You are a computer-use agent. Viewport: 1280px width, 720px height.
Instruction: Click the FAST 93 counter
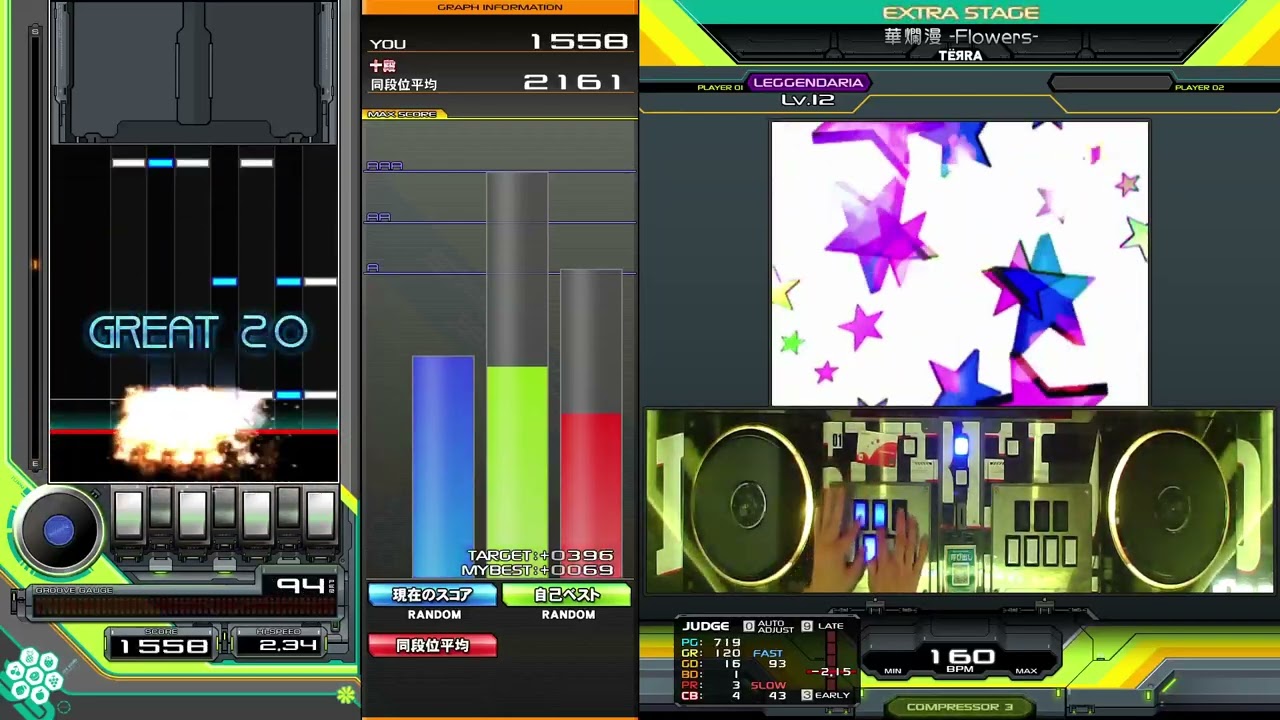coord(770,659)
